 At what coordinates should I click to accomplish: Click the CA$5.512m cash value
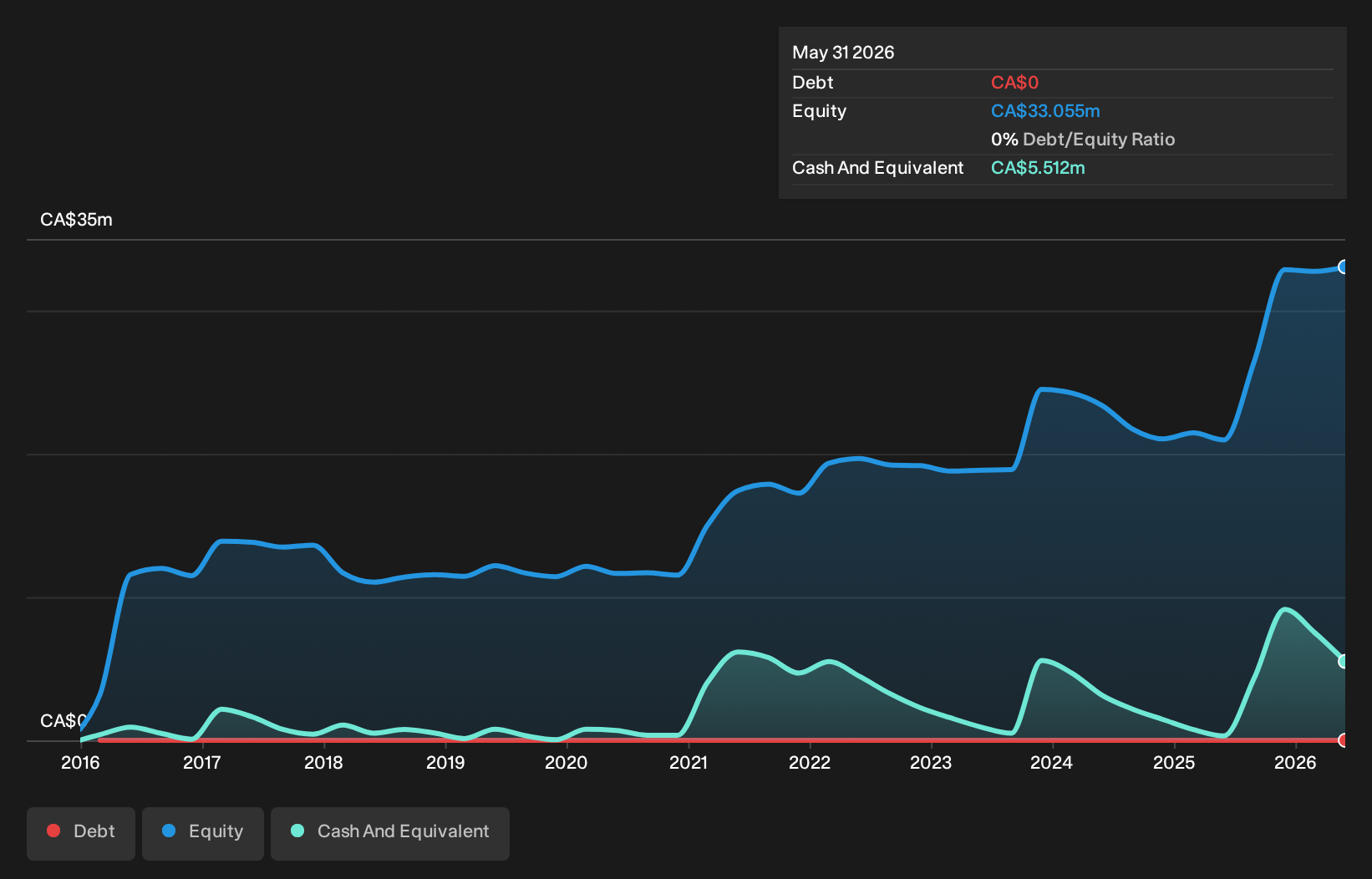[1038, 168]
